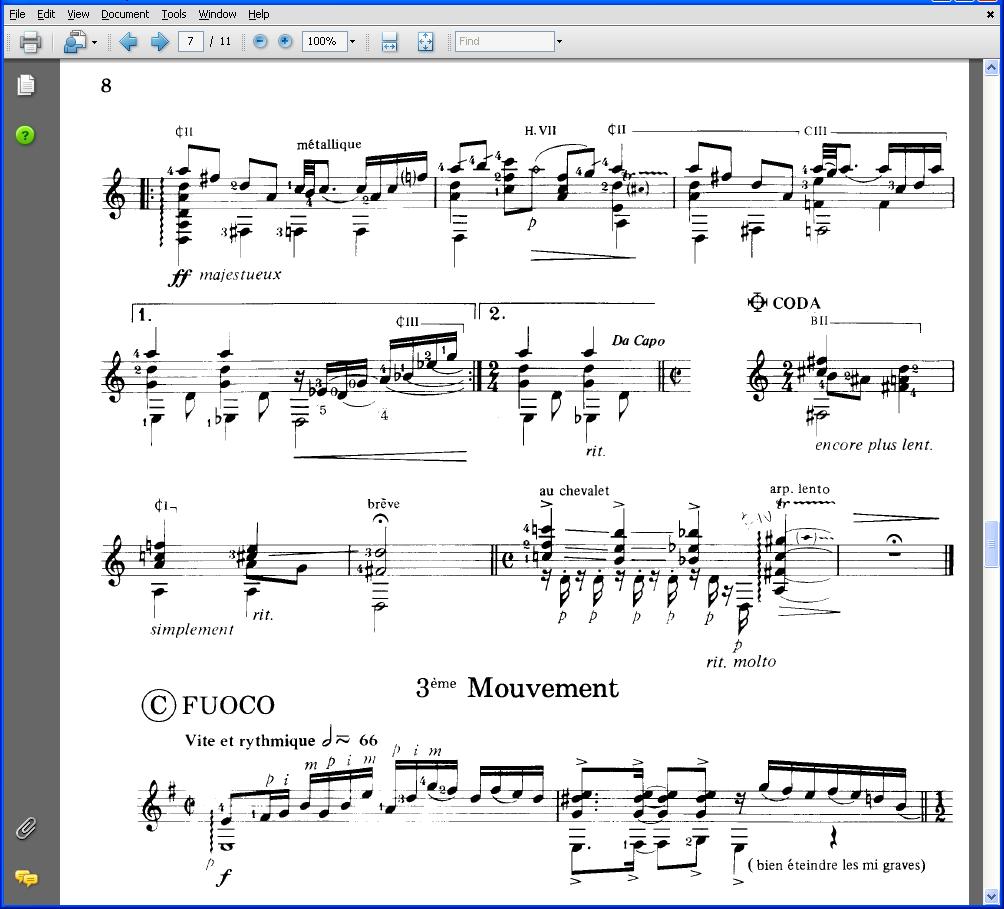Image resolution: width=1004 pixels, height=909 pixels.
Task: Click inside the Find search box
Action: pos(505,42)
